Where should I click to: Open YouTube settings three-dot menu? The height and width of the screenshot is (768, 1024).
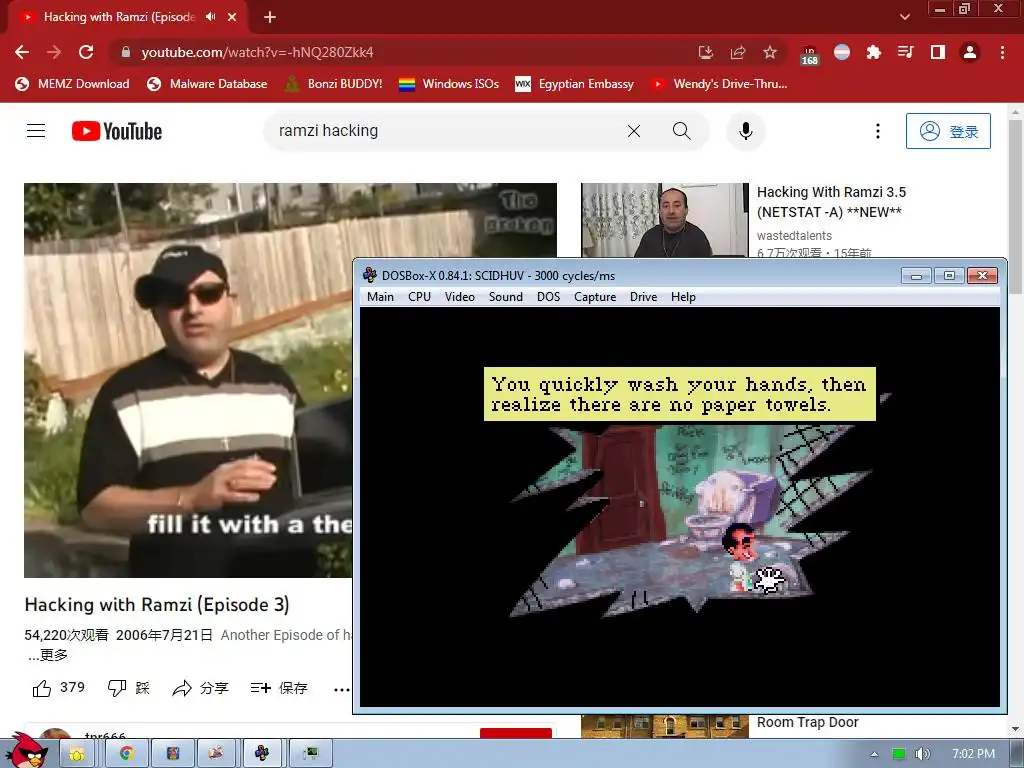coord(877,131)
